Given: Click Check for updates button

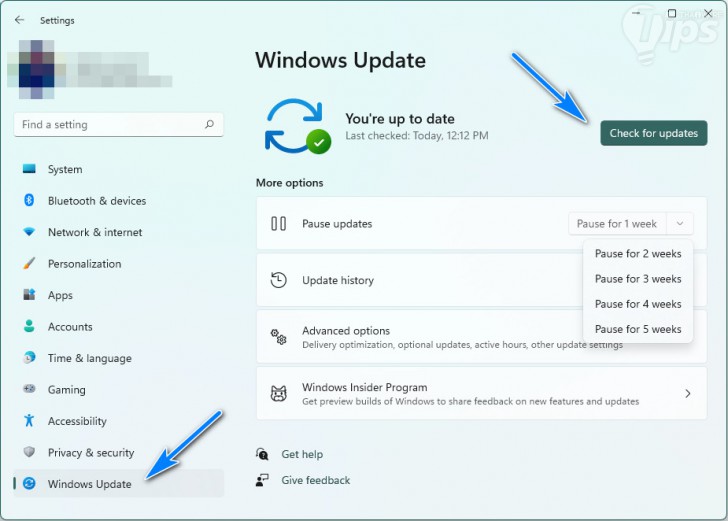Looking at the screenshot, I should click(x=654, y=133).
